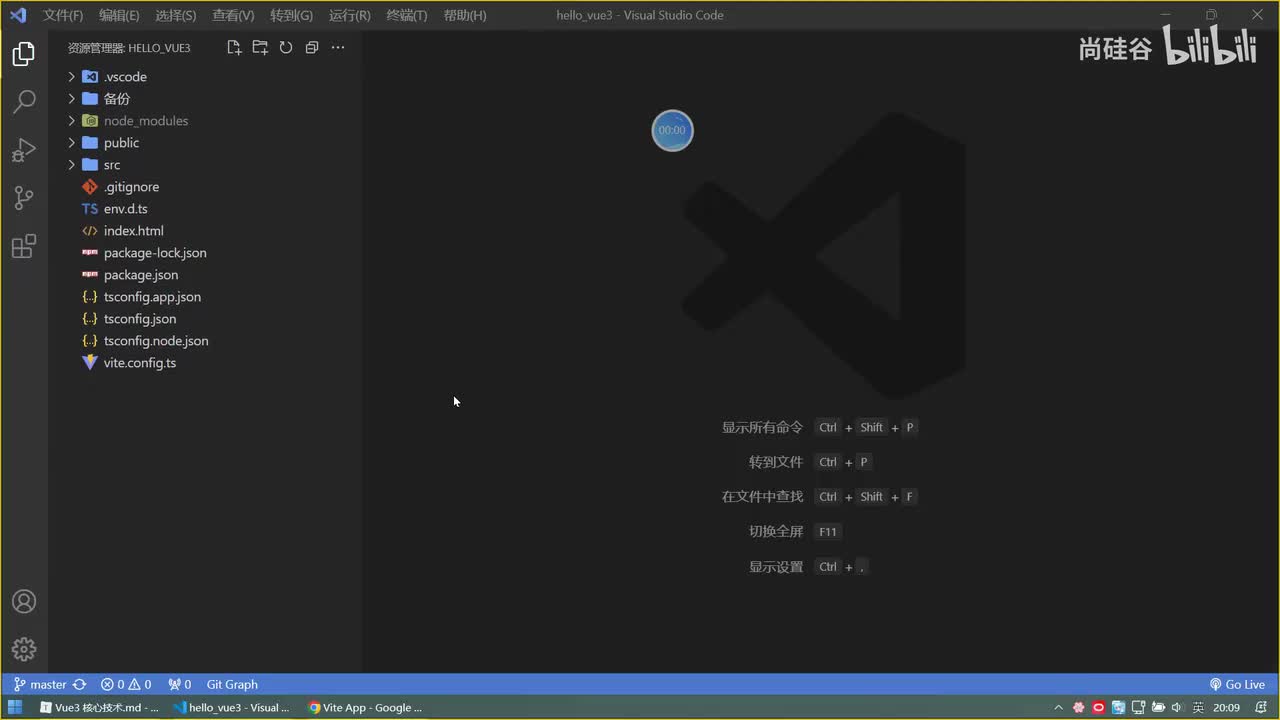Open the Accounts menu icon
This screenshot has width=1280, height=720.
24,602
